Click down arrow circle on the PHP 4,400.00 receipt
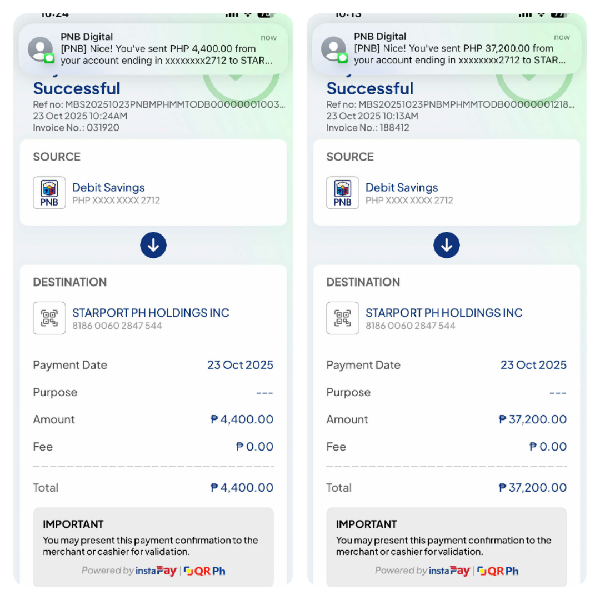Screen dimensions: 600x600 click(x=153, y=245)
